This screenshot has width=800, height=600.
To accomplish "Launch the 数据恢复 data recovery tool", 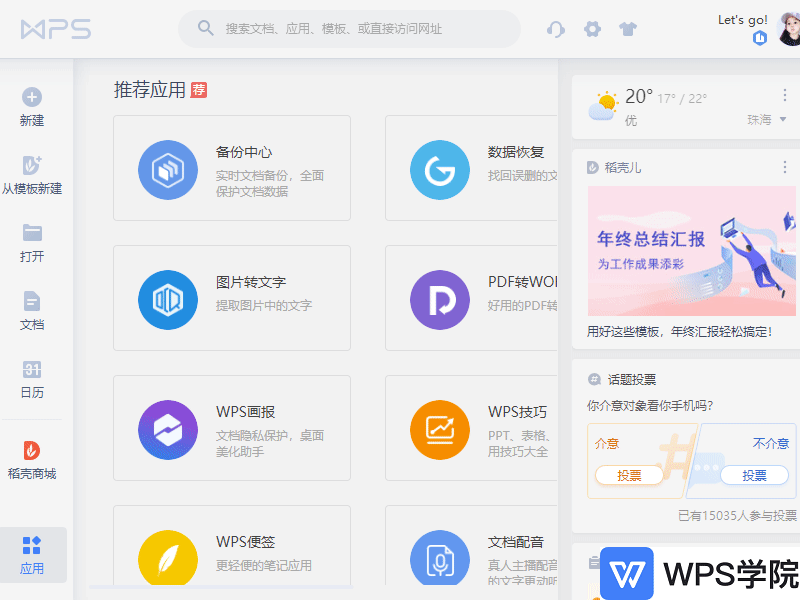I will coord(440,171).
